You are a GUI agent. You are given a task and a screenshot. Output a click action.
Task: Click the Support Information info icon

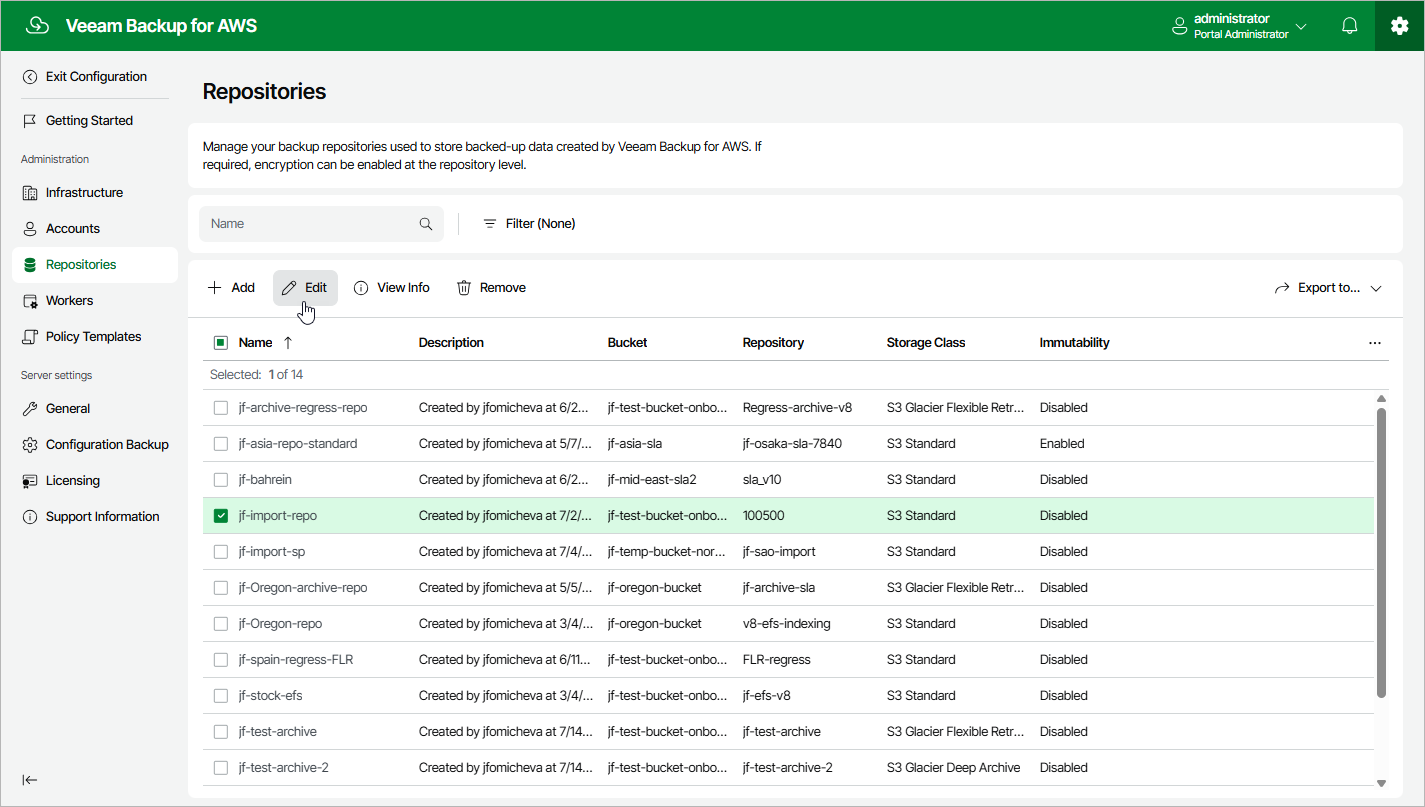(x=30, y=517)
